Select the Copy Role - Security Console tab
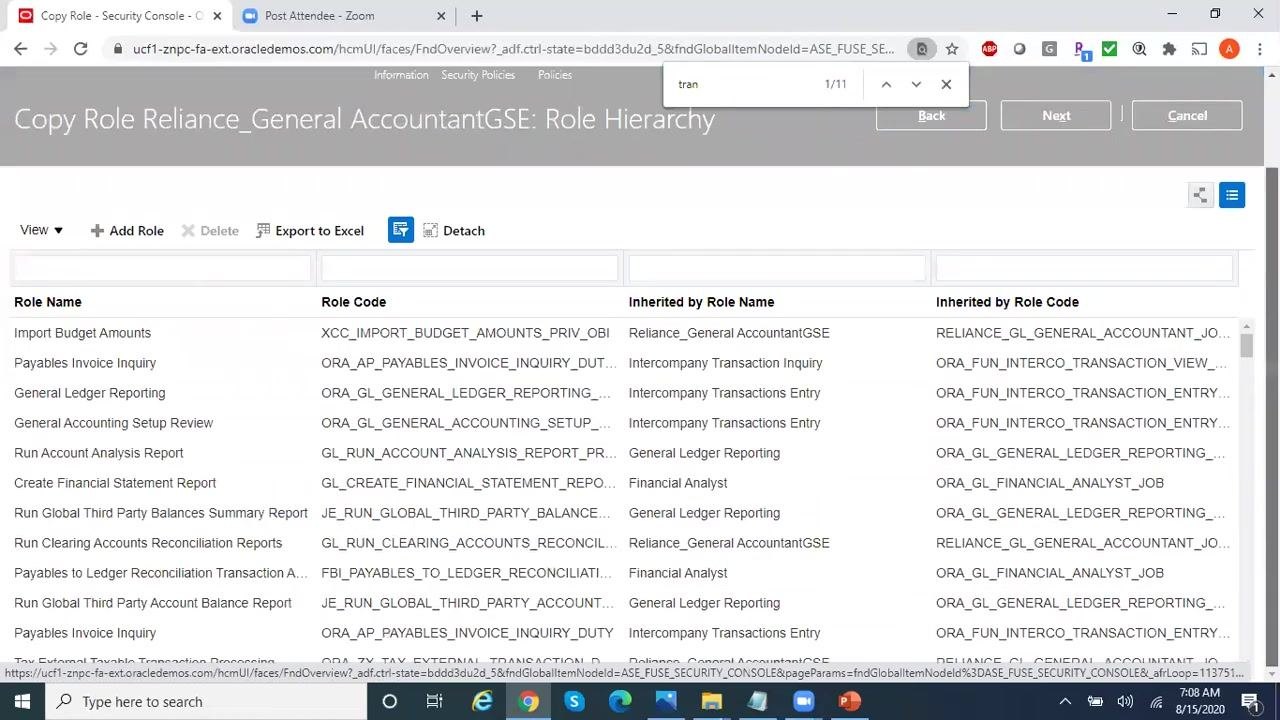Viewport: 1280px width, 720px height. (120, 16)
